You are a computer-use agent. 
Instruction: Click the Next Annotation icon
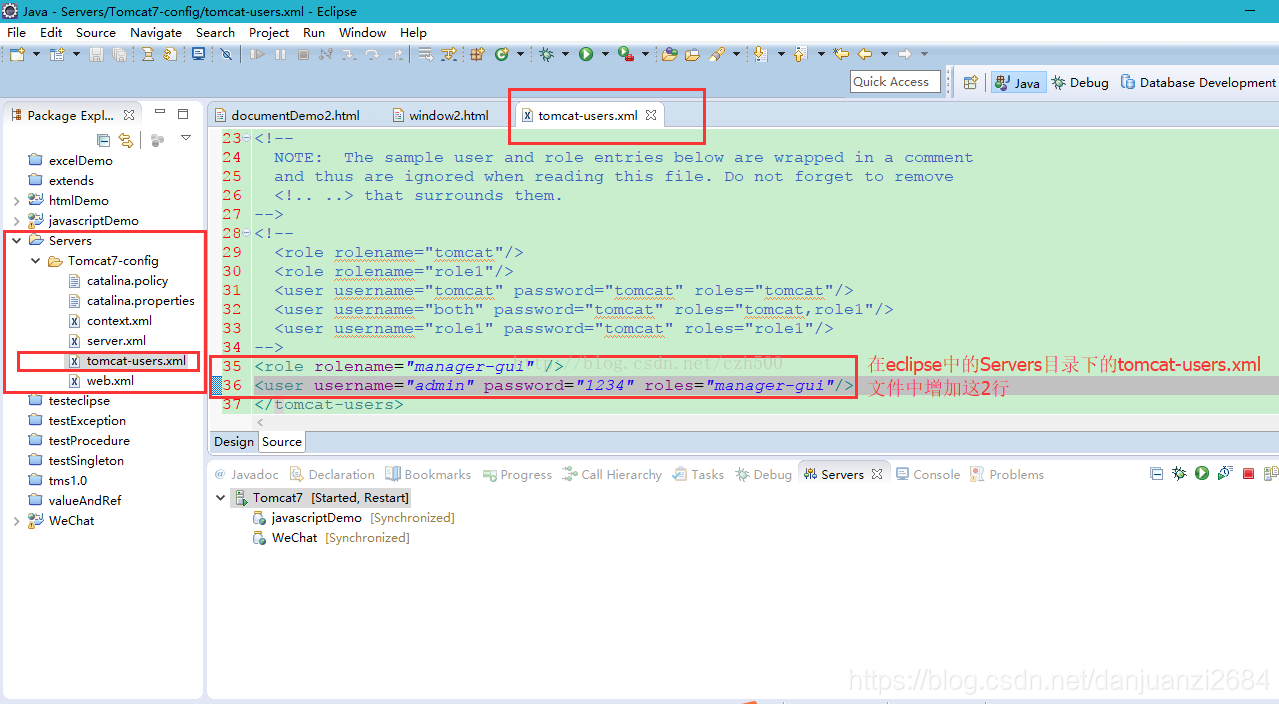click(760, 54)
